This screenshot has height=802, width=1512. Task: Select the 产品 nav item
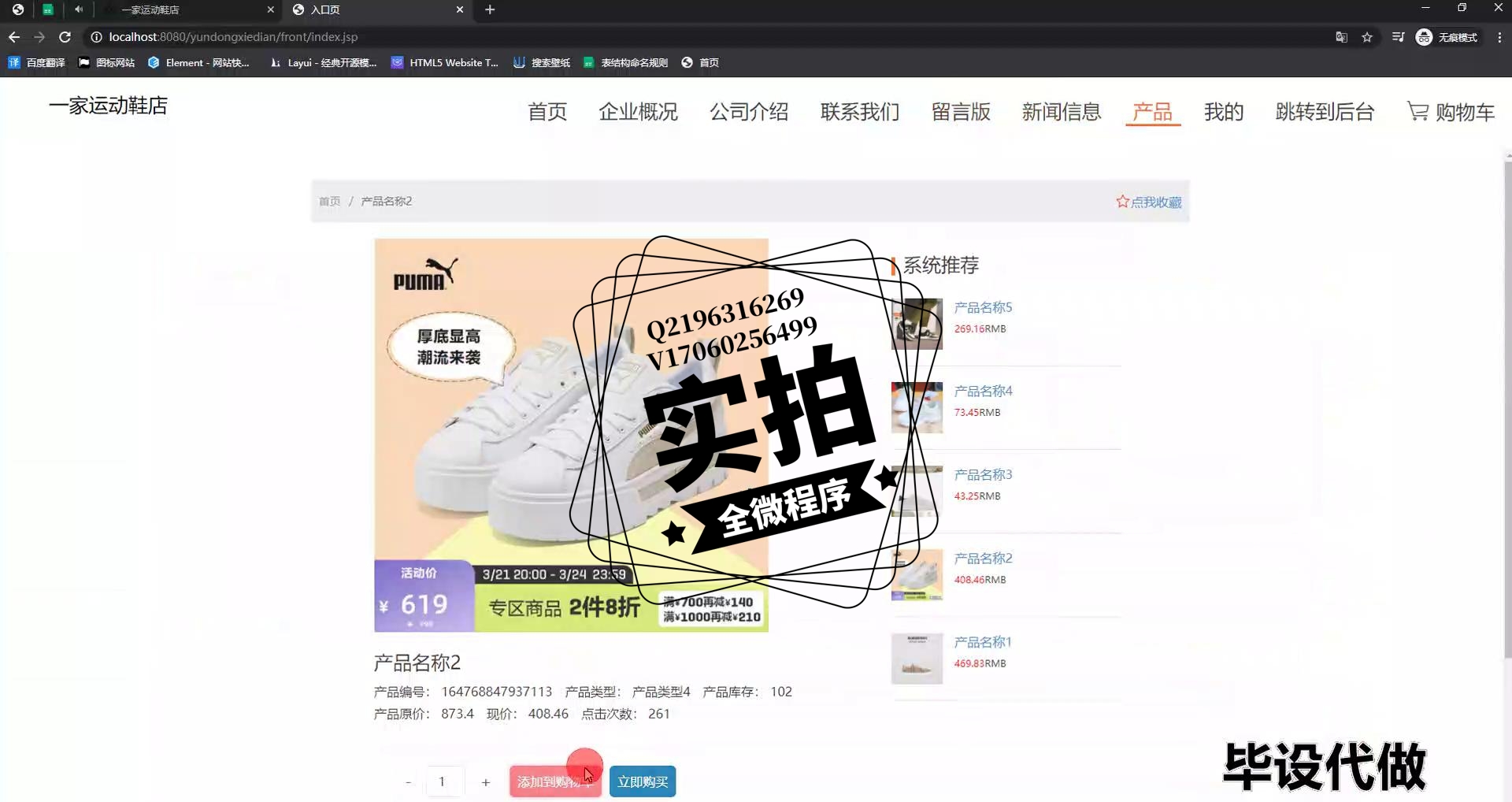(x=1153, y=112)
